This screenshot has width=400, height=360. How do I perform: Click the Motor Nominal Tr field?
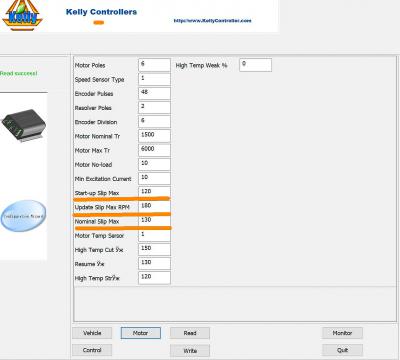pyautogui.click(x=154, y=136)
